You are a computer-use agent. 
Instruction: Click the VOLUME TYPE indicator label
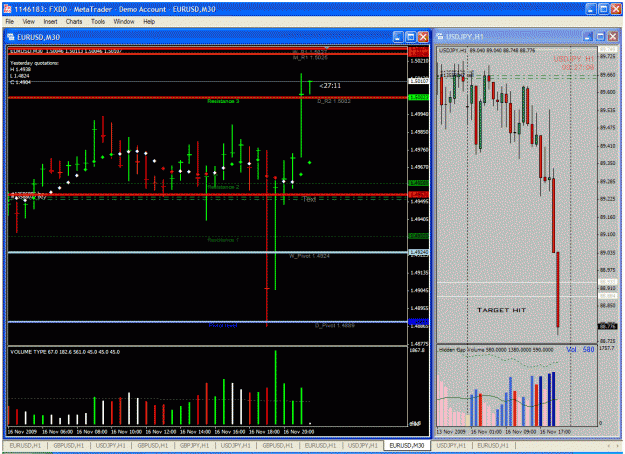(65, 352)
